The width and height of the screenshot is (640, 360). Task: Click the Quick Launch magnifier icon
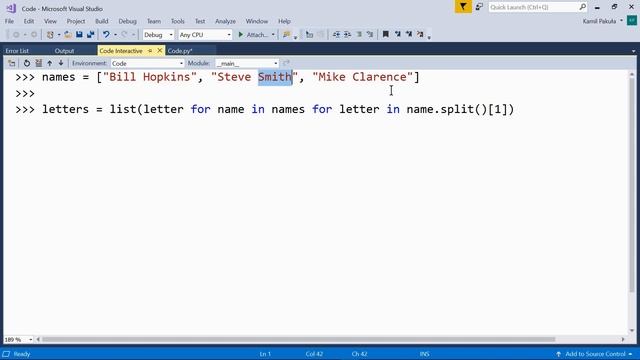tap(582, 7)
